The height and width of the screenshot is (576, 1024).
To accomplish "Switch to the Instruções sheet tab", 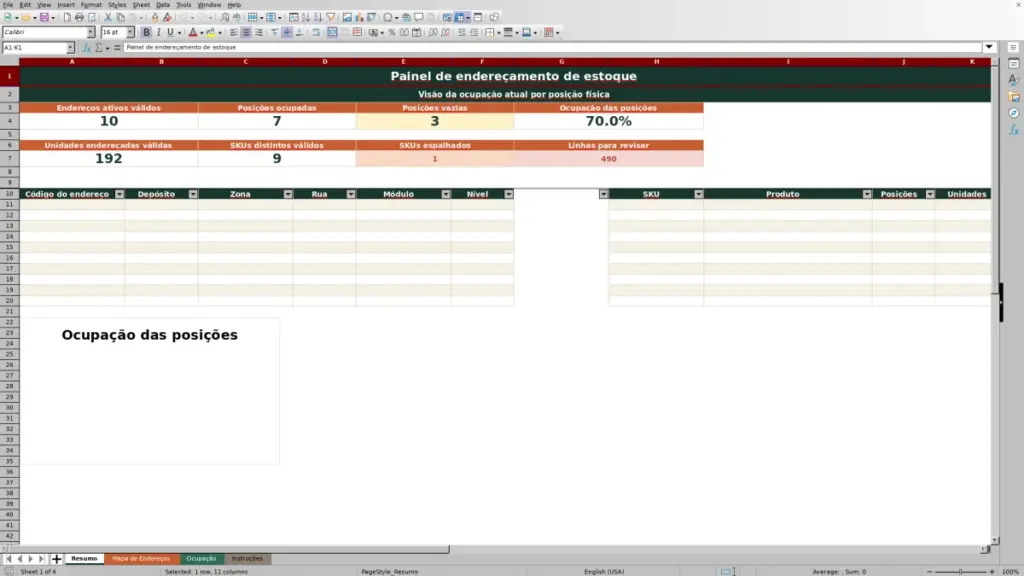I will coord(247,559).
